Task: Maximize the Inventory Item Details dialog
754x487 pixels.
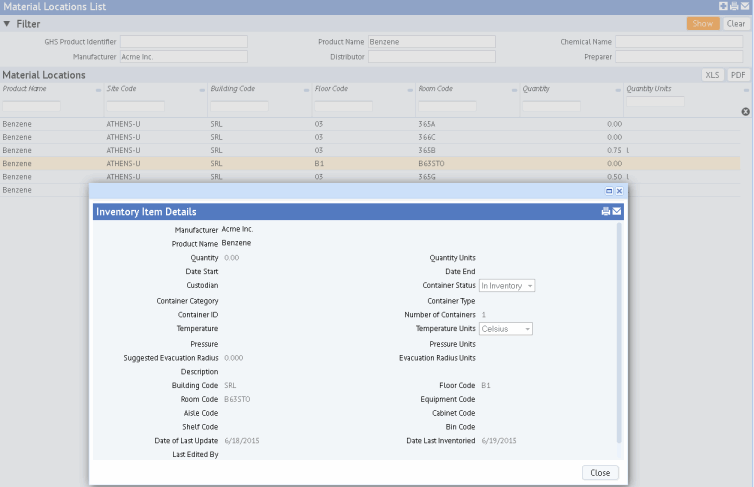Action: pyautogui.click(x=609, y=190)
